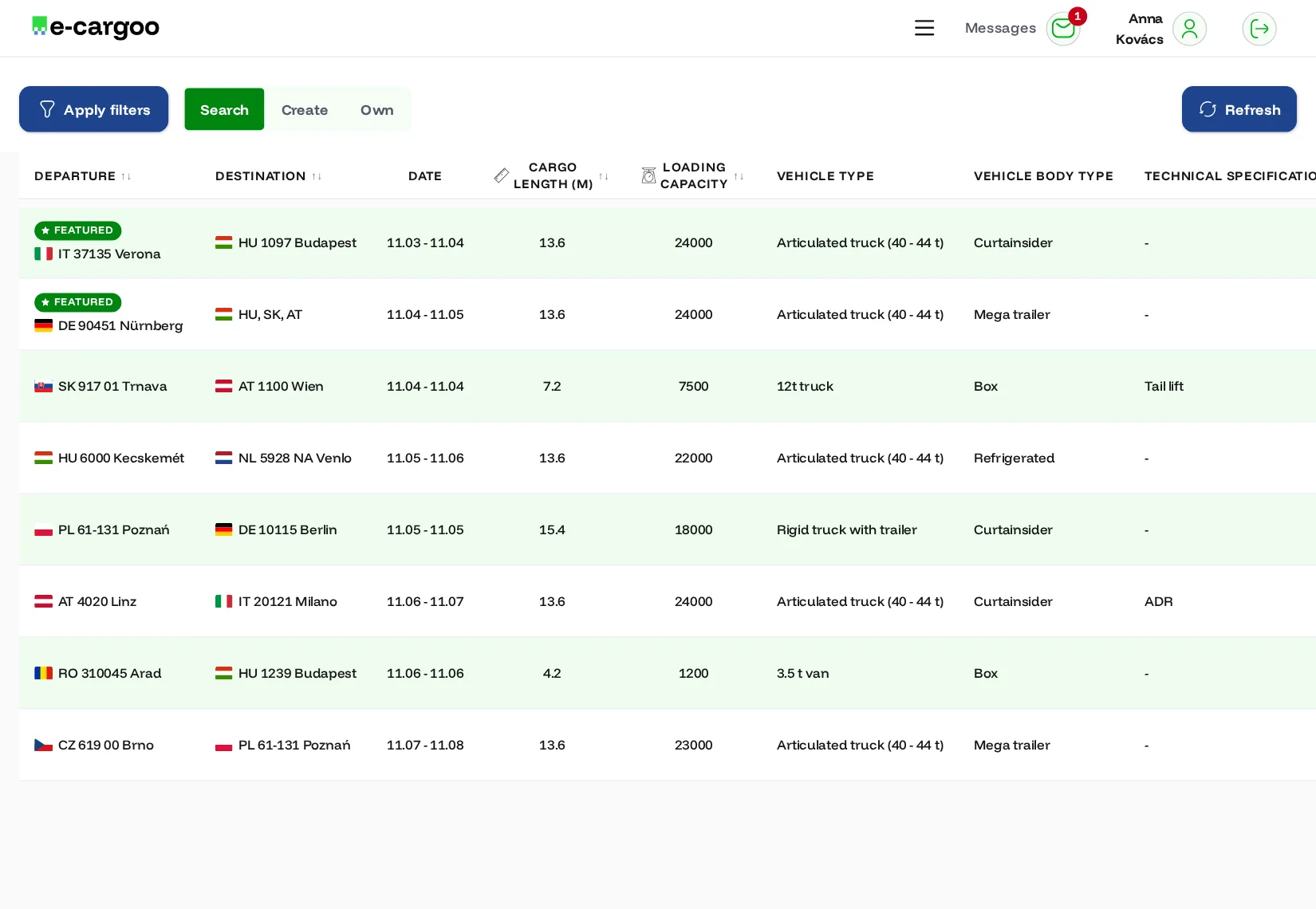Click the Refresh button
This screenshot has width=1316, height=909.
[1239, 109]
